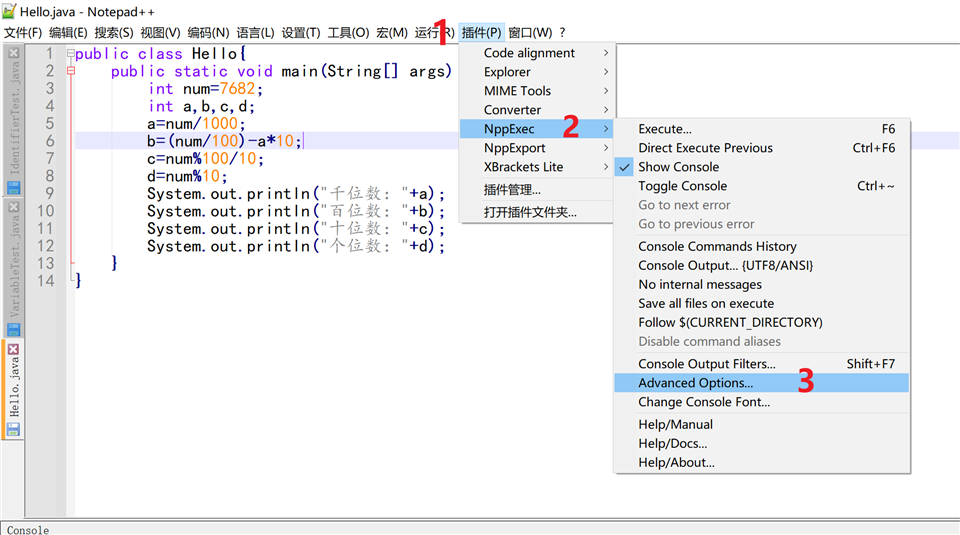
Task: Open Console Commands History
Action: point(762,247)
